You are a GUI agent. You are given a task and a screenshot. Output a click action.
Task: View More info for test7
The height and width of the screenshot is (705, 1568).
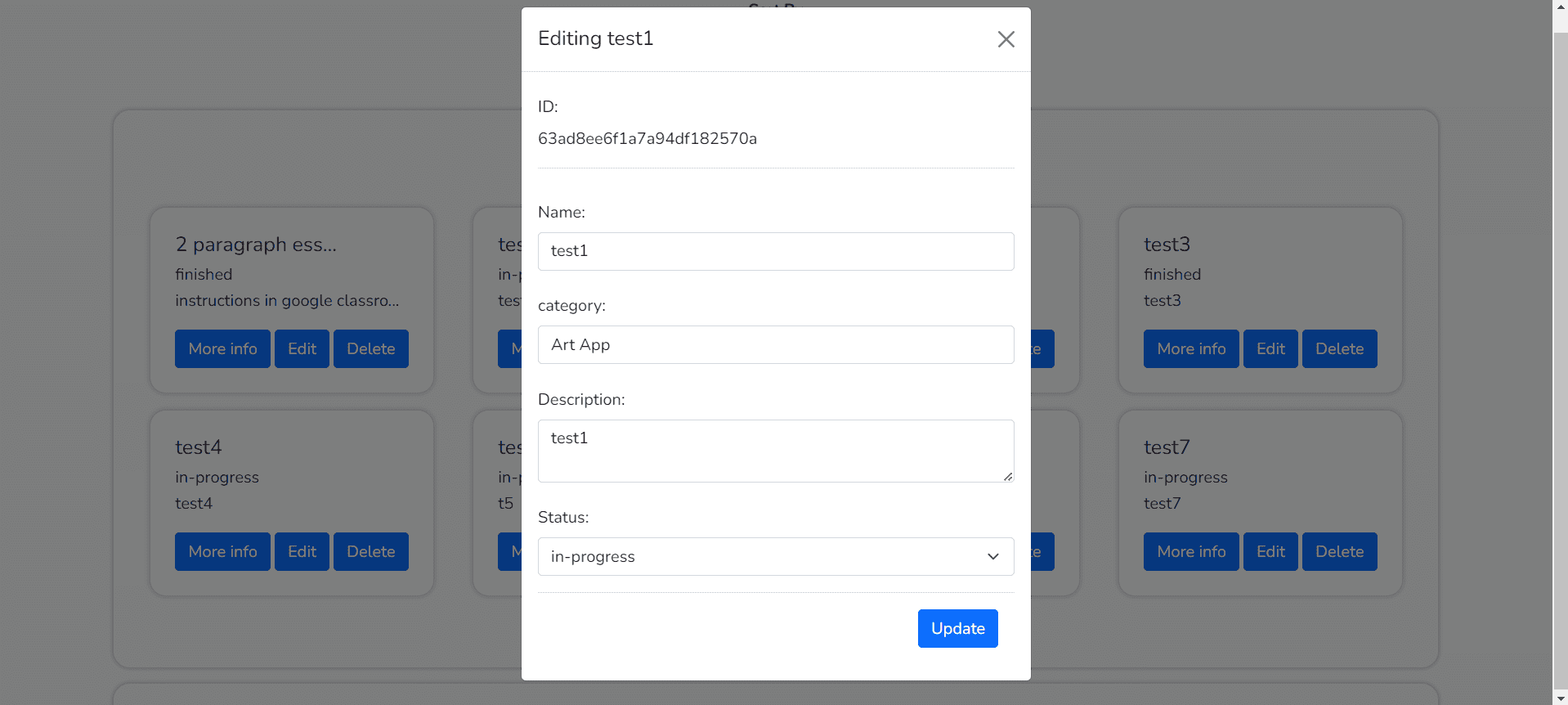click(1190, 552)
